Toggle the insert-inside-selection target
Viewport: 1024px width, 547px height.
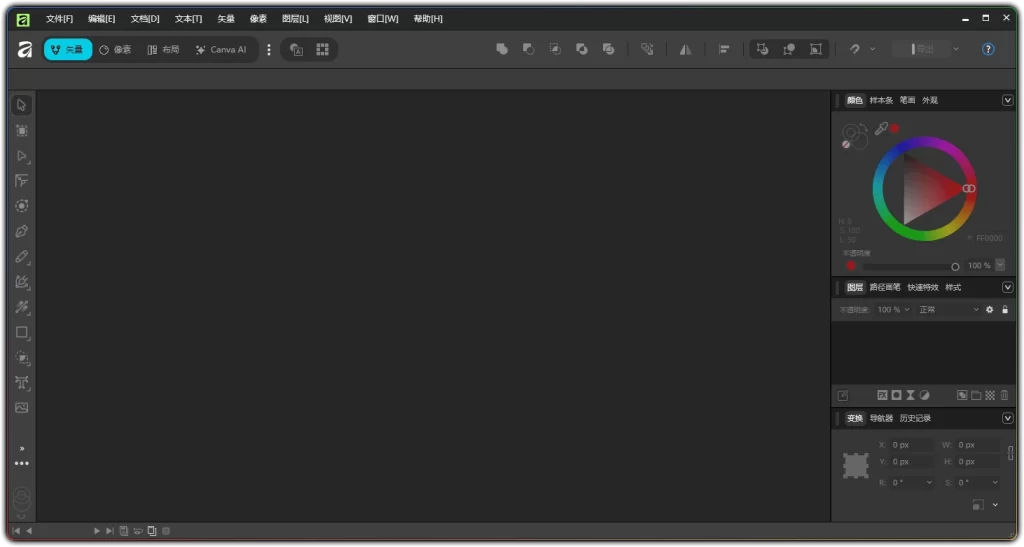[x=816, y=49]
